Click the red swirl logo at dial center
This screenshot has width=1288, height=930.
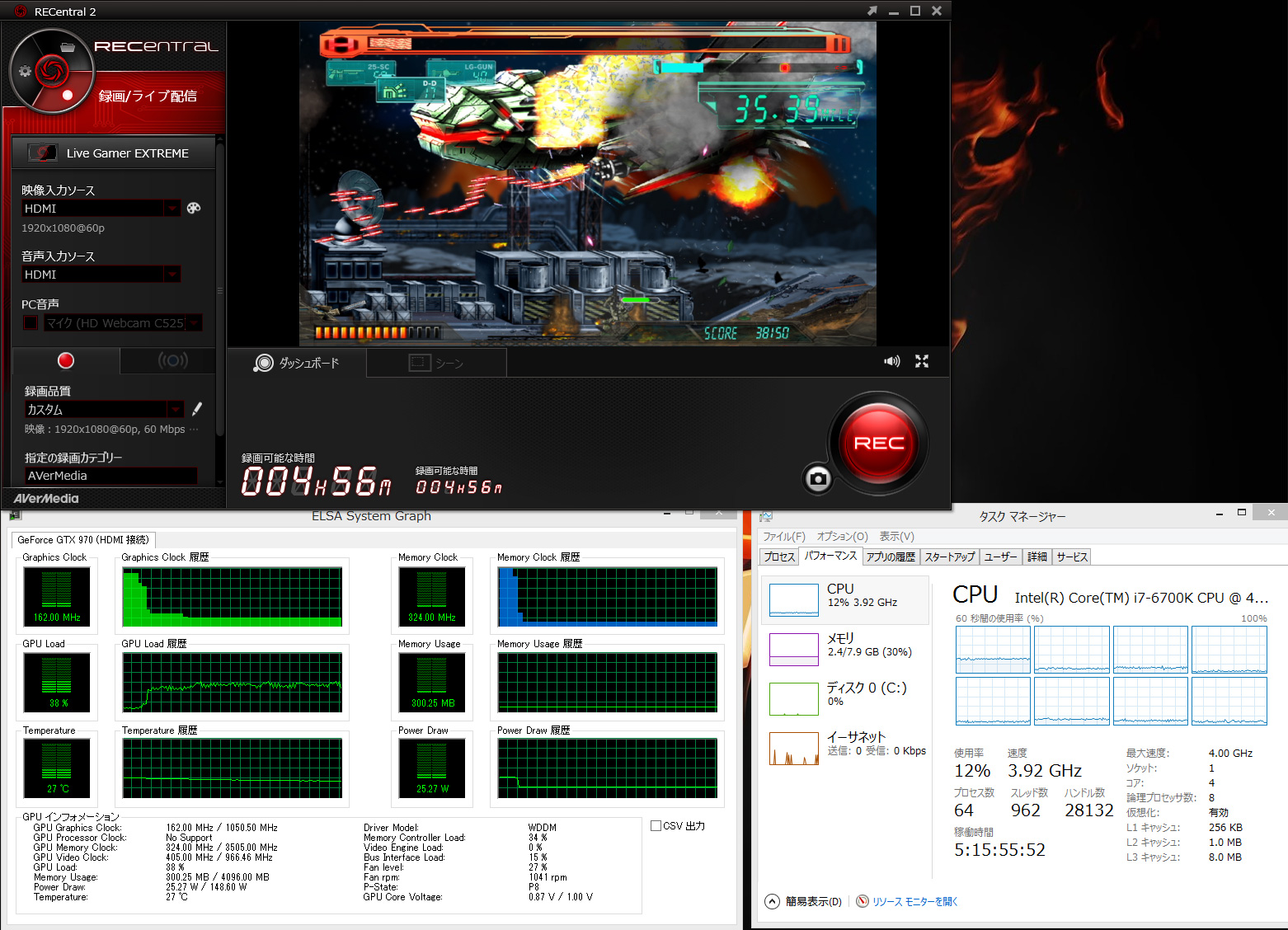(51, 70)
